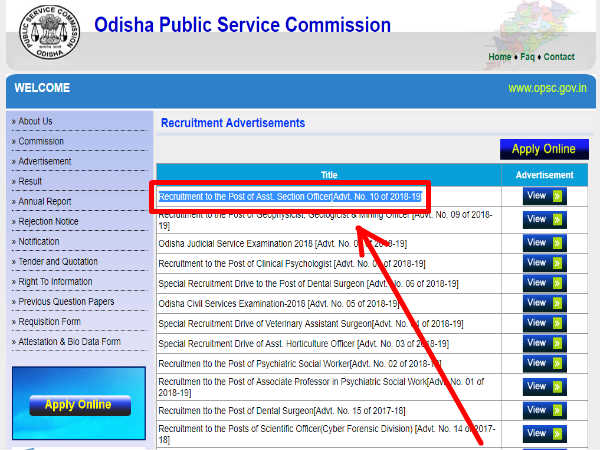The image size is (600, 450).
Task: Click the Title column header
Action: [329, 175]
